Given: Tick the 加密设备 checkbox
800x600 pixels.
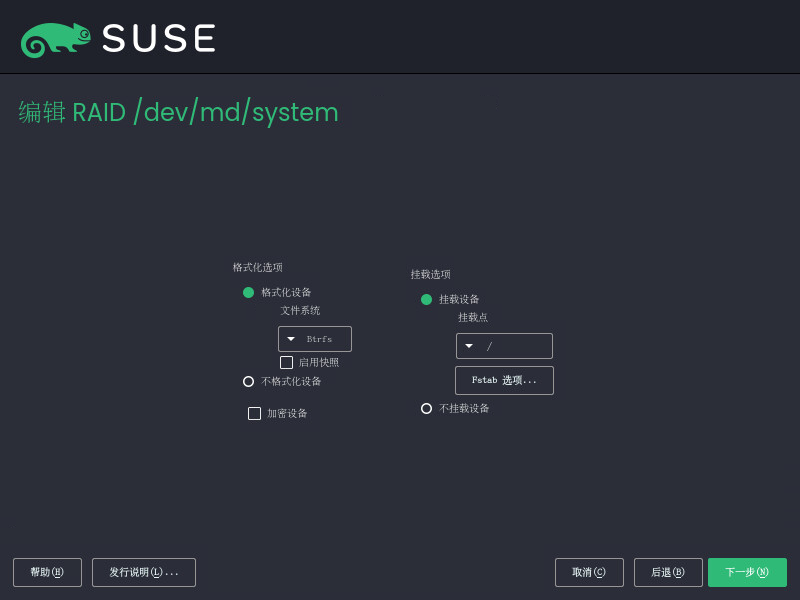Looking at the screenshot, I should point(254,413).
